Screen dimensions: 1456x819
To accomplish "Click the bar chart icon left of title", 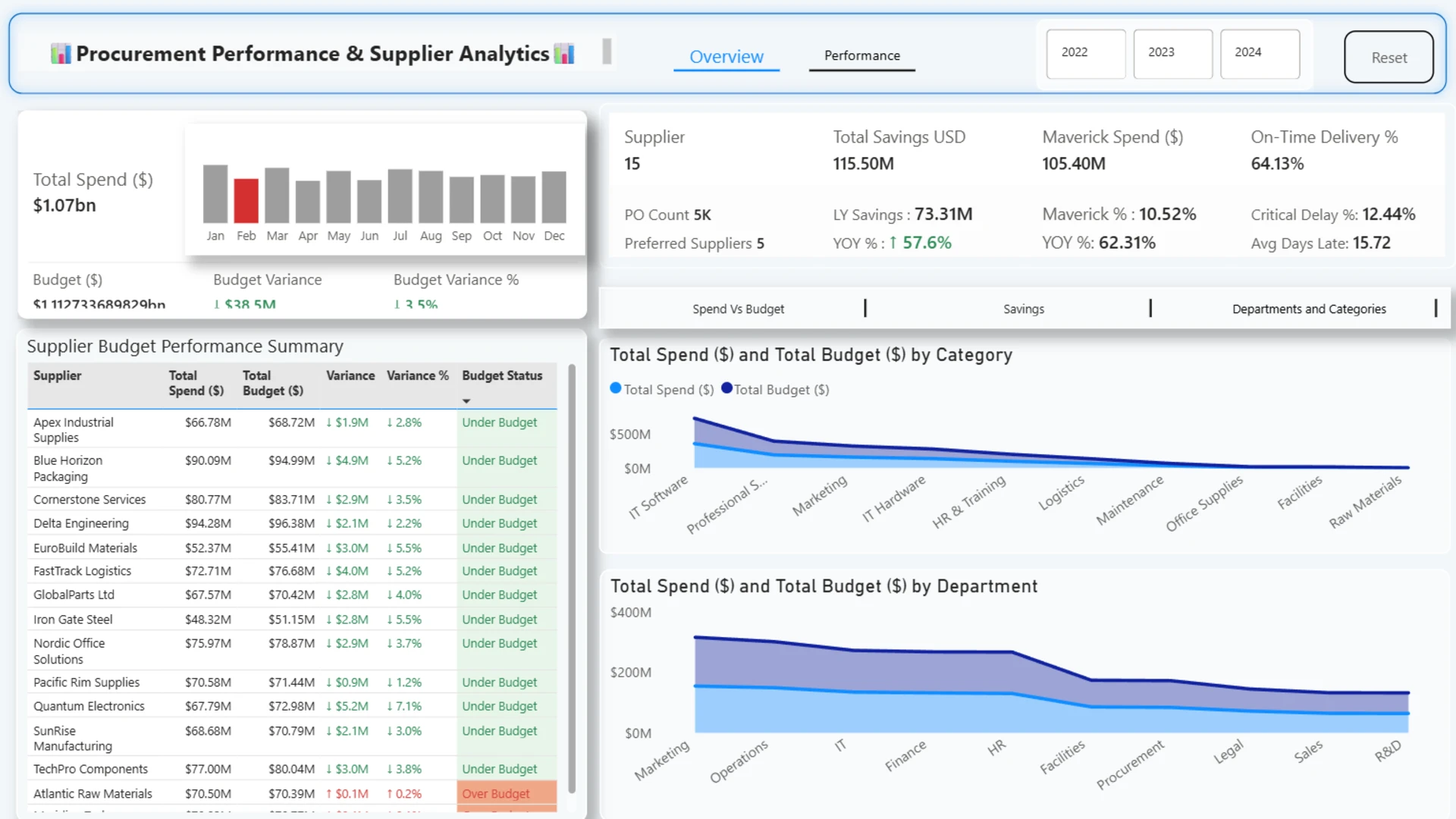I will tap(61, 54).
